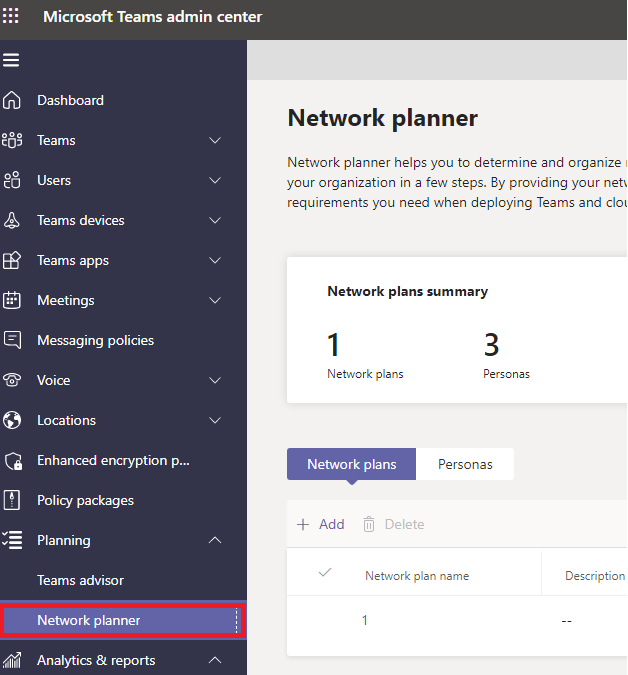Click Microsoft Teams admin center title
This screenshot has width=628, height=675.
(x=152, y=17)
